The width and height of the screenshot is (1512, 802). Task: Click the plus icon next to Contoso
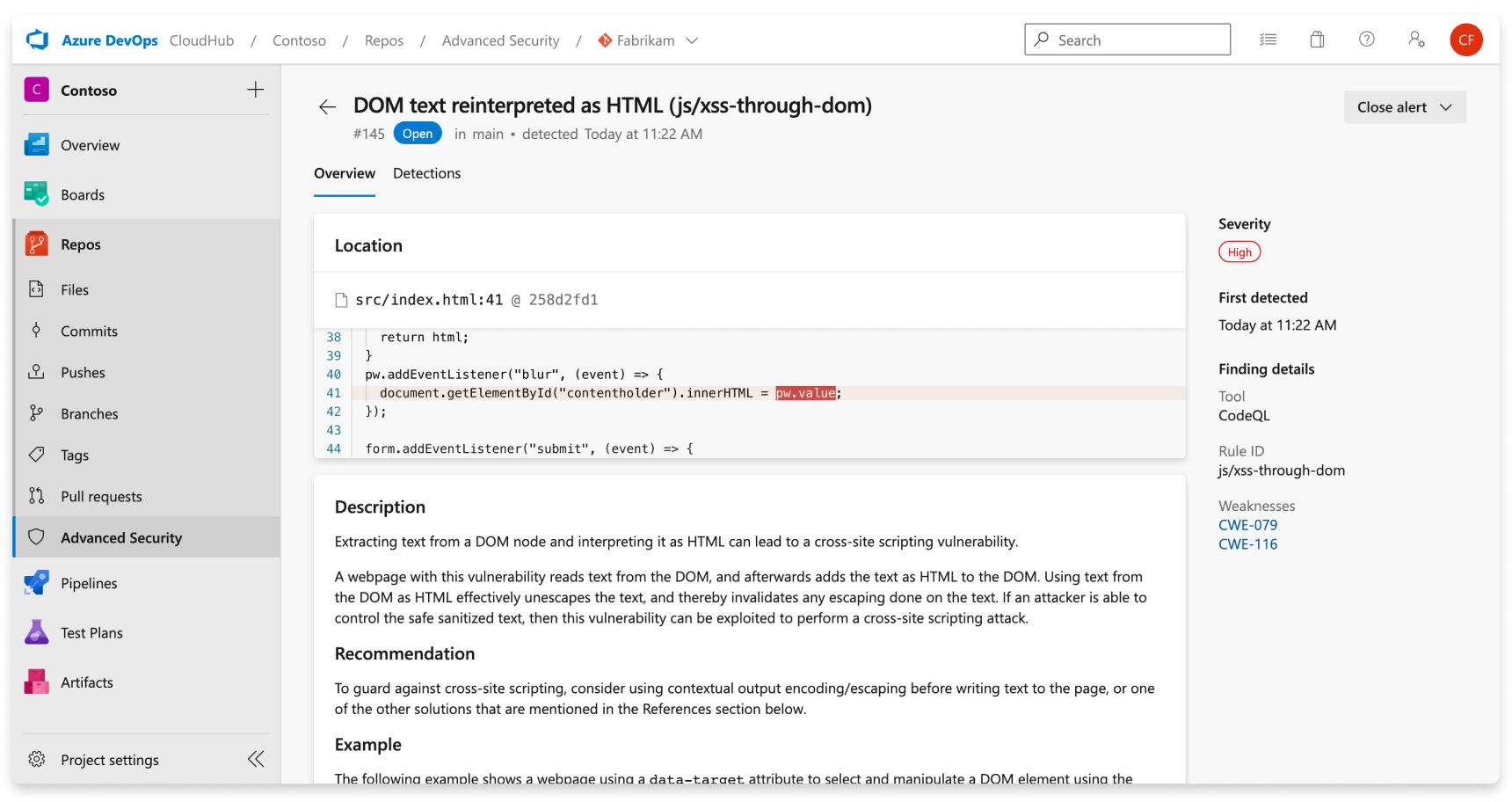coord(255,90)
